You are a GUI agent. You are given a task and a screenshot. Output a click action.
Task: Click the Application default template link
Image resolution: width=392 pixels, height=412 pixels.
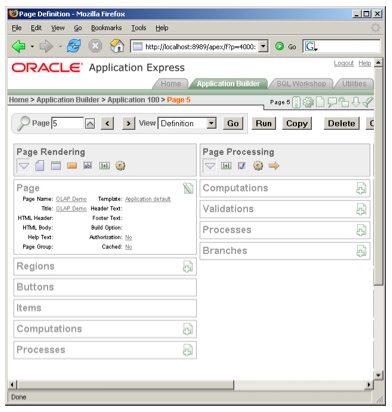[148, 199]
